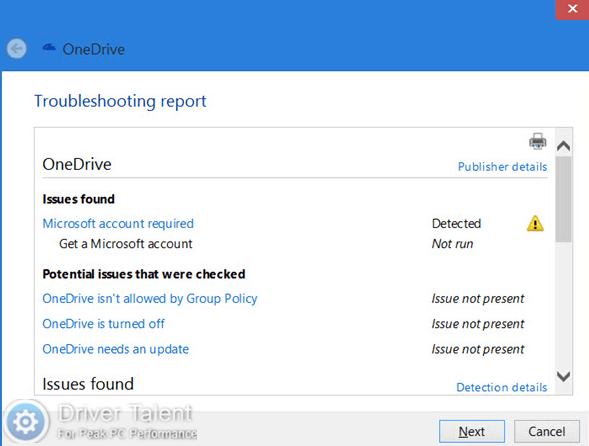589x446 pixels.
Task: Click the 'Troubleshooting report' heading
Action: pyautogui.click(x=120, y=101)
